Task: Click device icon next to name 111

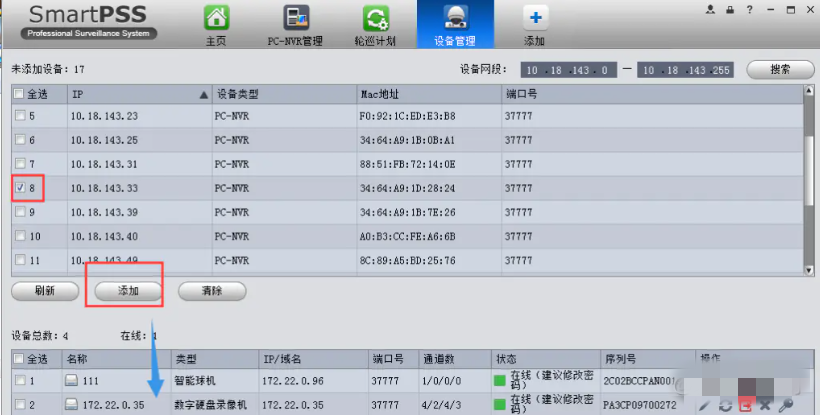Action: 72,381
